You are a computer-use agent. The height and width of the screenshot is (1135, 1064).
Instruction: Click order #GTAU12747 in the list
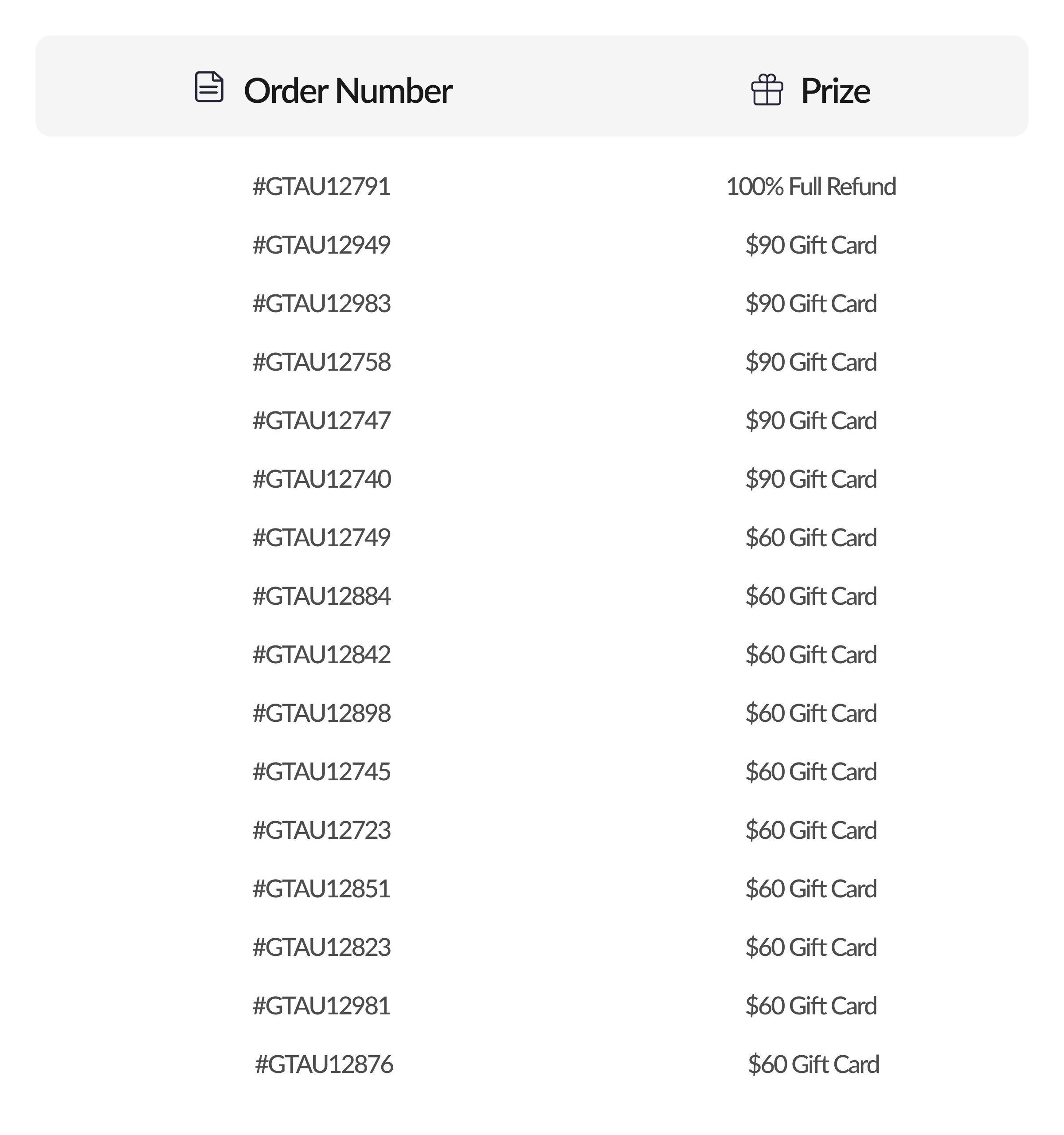pos(321,421)
